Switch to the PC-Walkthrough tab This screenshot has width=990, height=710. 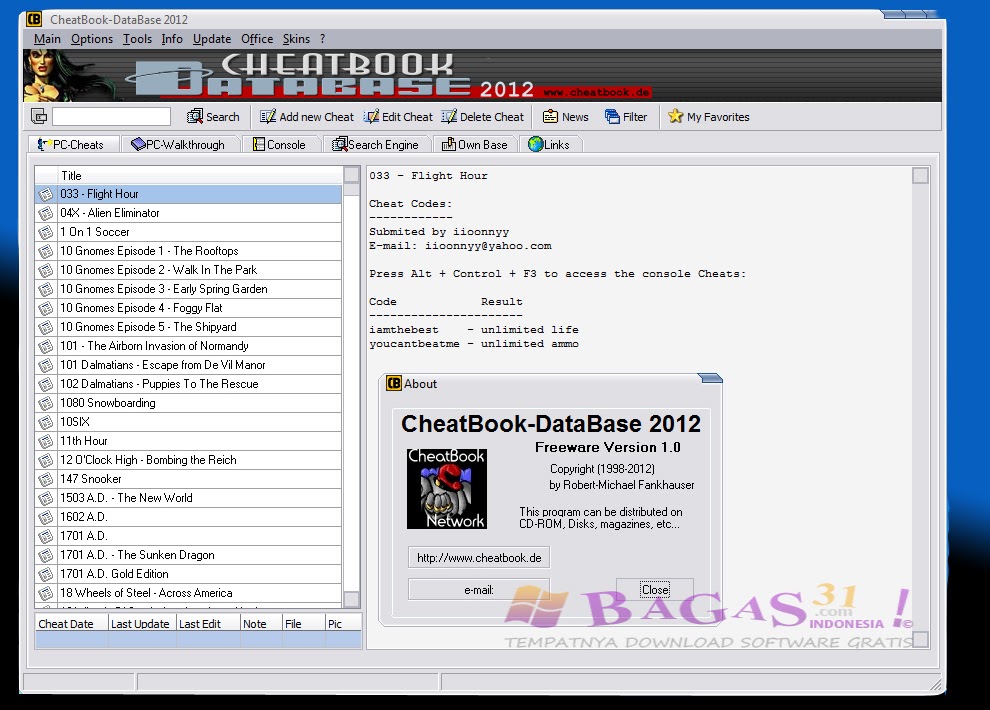pyautogui.click(x=181, y=145)
